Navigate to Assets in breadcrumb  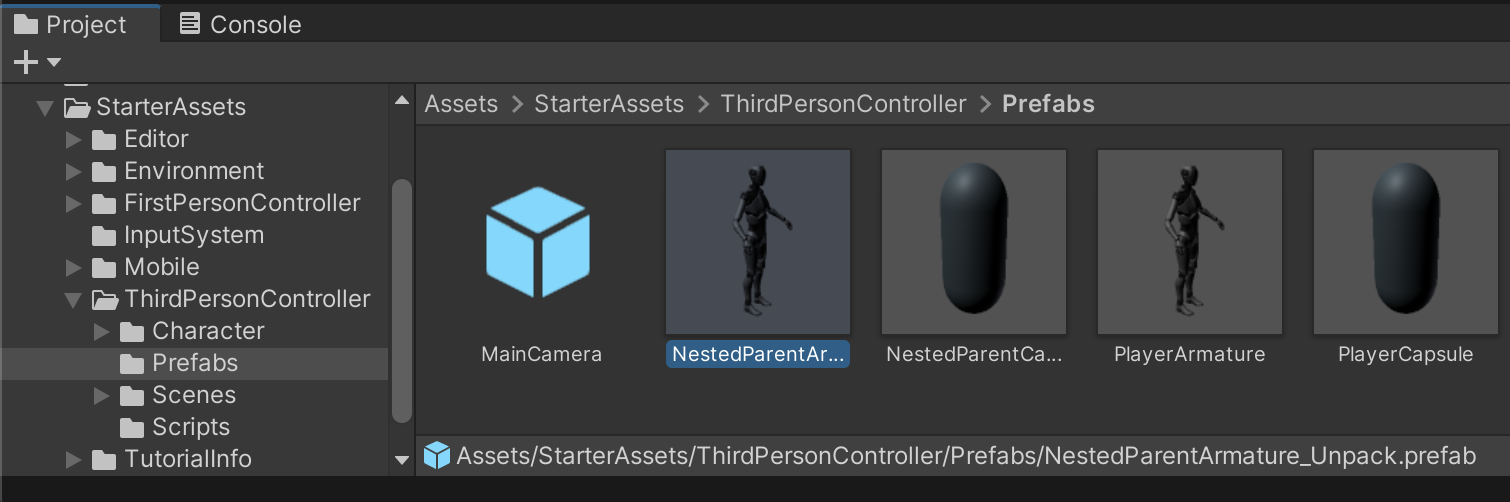(x=461, y=104)
